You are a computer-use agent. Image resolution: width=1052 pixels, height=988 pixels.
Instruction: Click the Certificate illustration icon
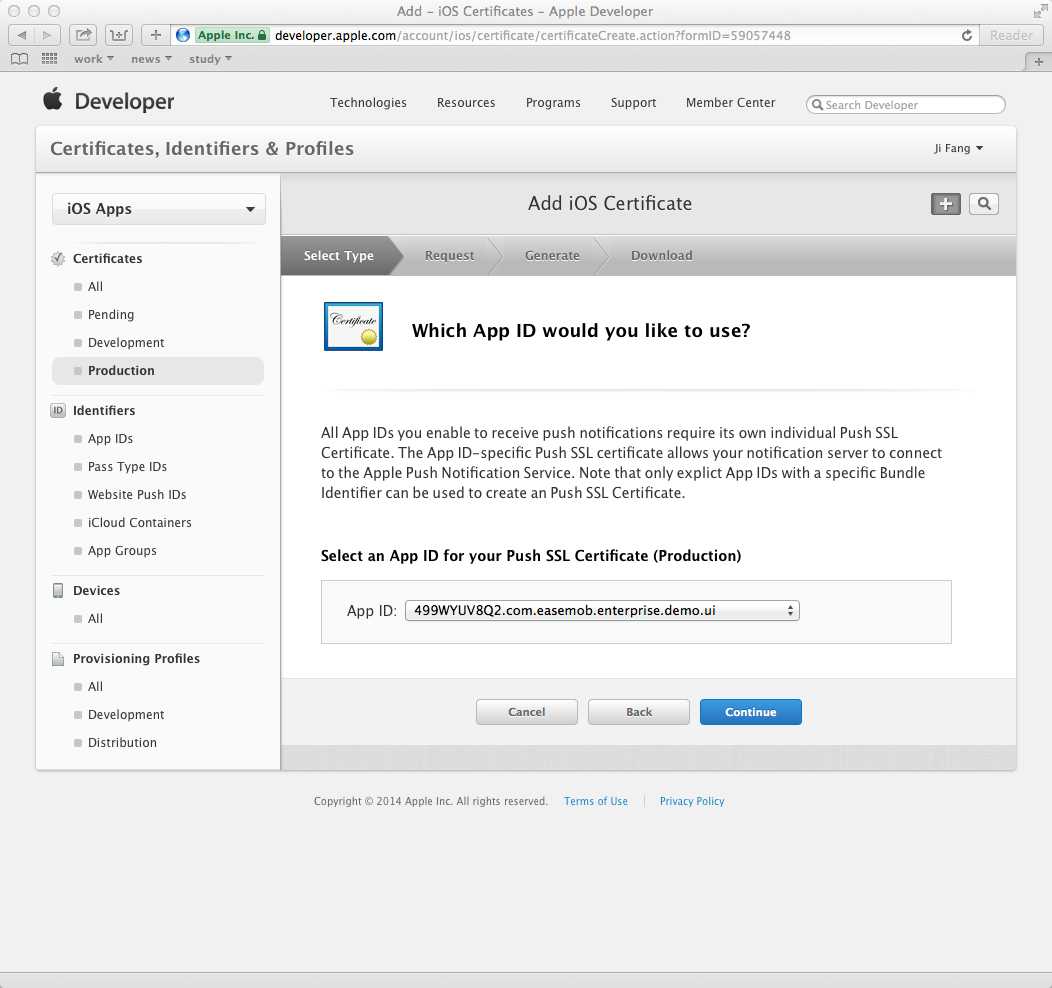pyautogui.click(x=353, y=327)
